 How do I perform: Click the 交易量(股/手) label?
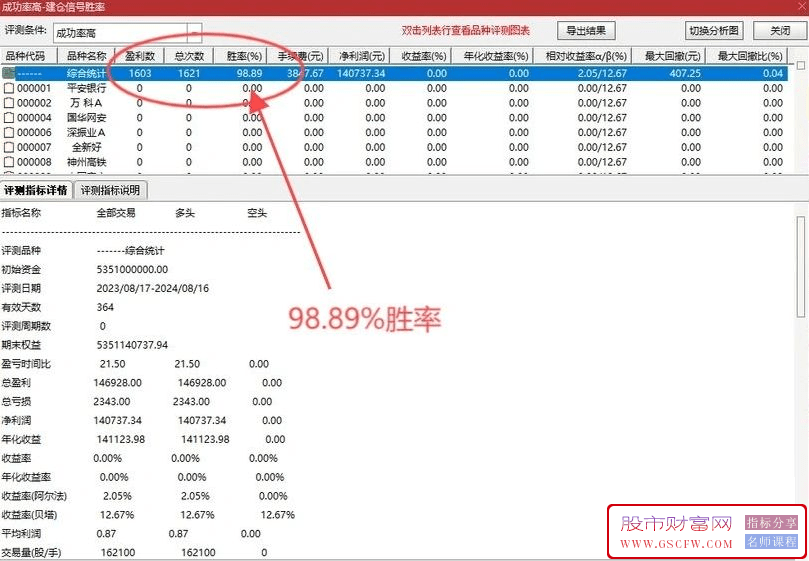31,553
